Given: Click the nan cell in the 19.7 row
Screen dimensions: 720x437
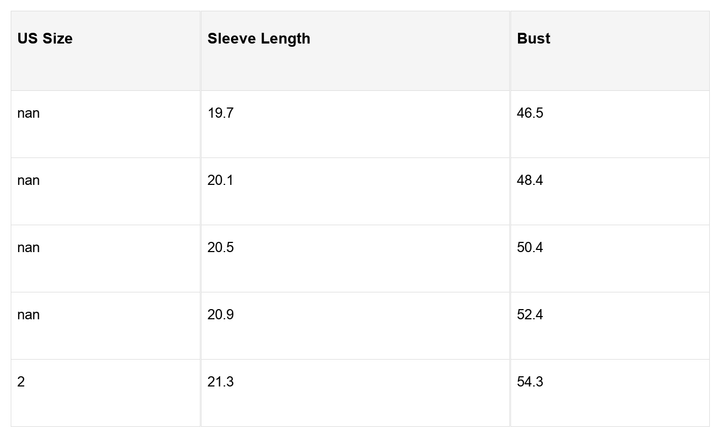Looking at the screenshot, I should (29, 114).
